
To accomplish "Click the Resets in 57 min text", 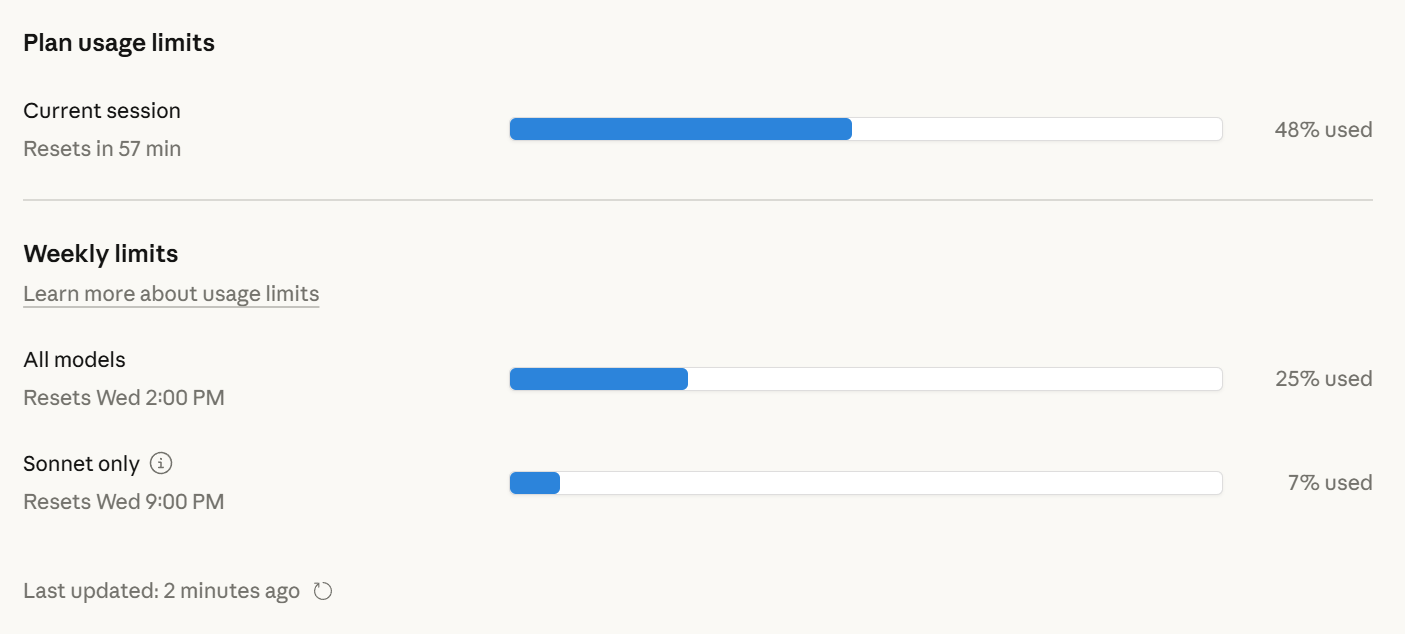I will click(x=102, y=149).
